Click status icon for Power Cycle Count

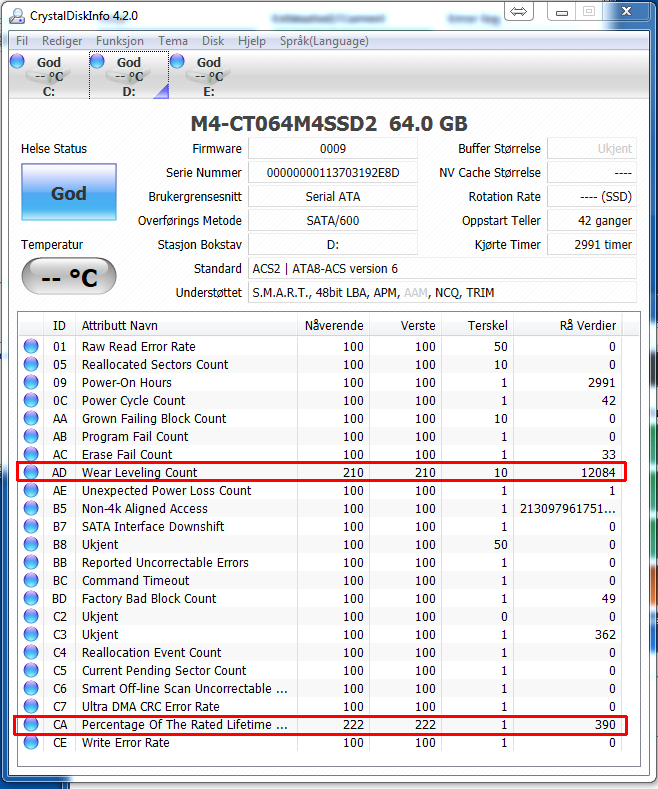[31, 401]
